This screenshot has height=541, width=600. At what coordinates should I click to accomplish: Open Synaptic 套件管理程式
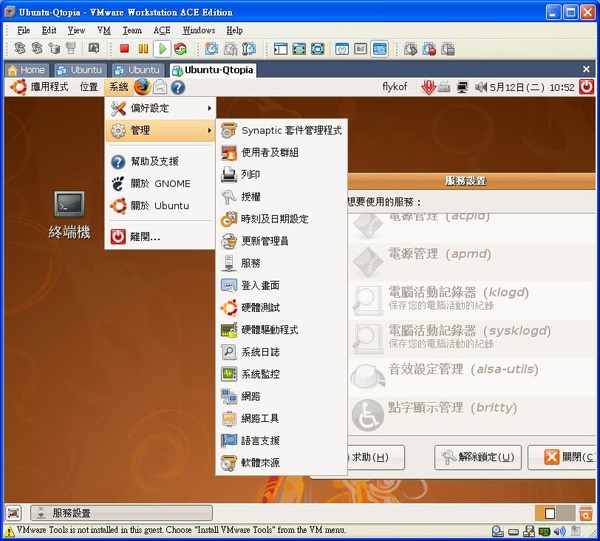pyautogui.click(x=282, y=130)
